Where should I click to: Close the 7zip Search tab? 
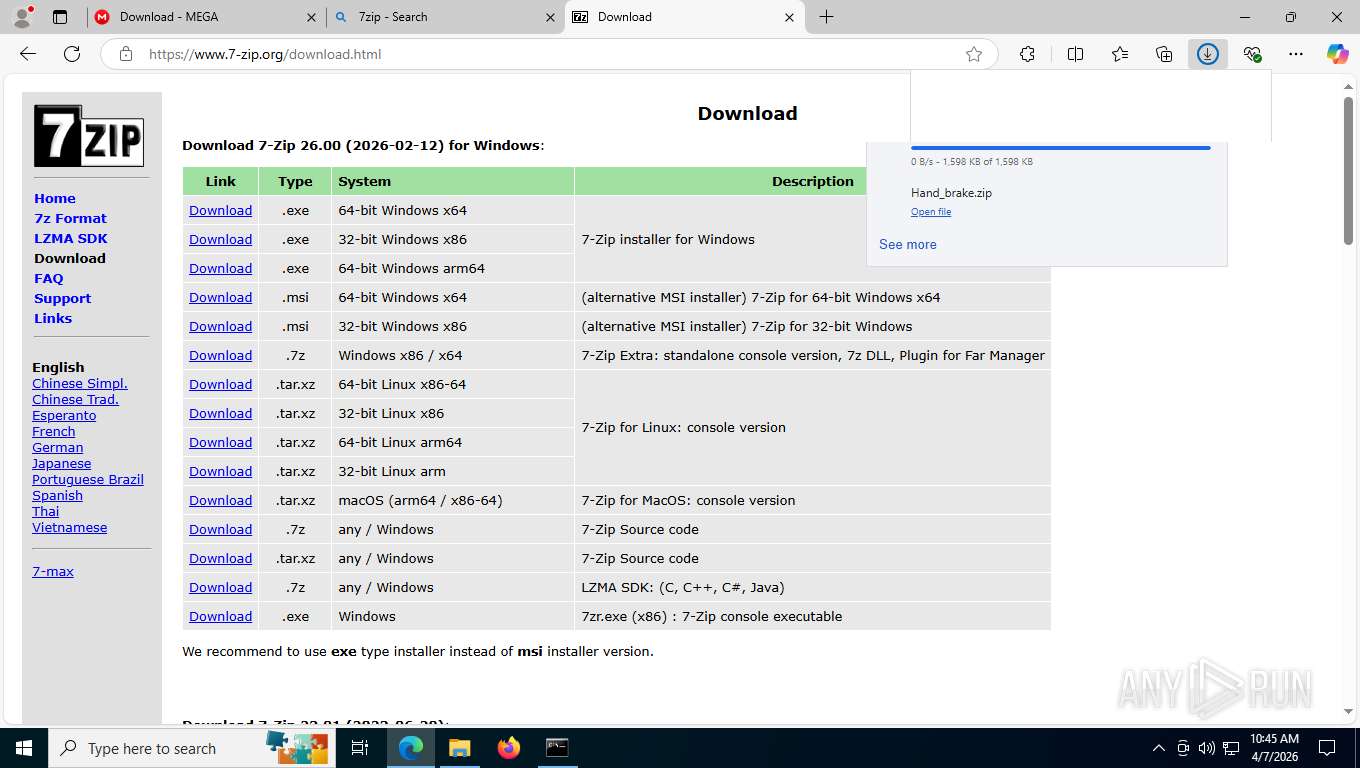coord(549,17)
